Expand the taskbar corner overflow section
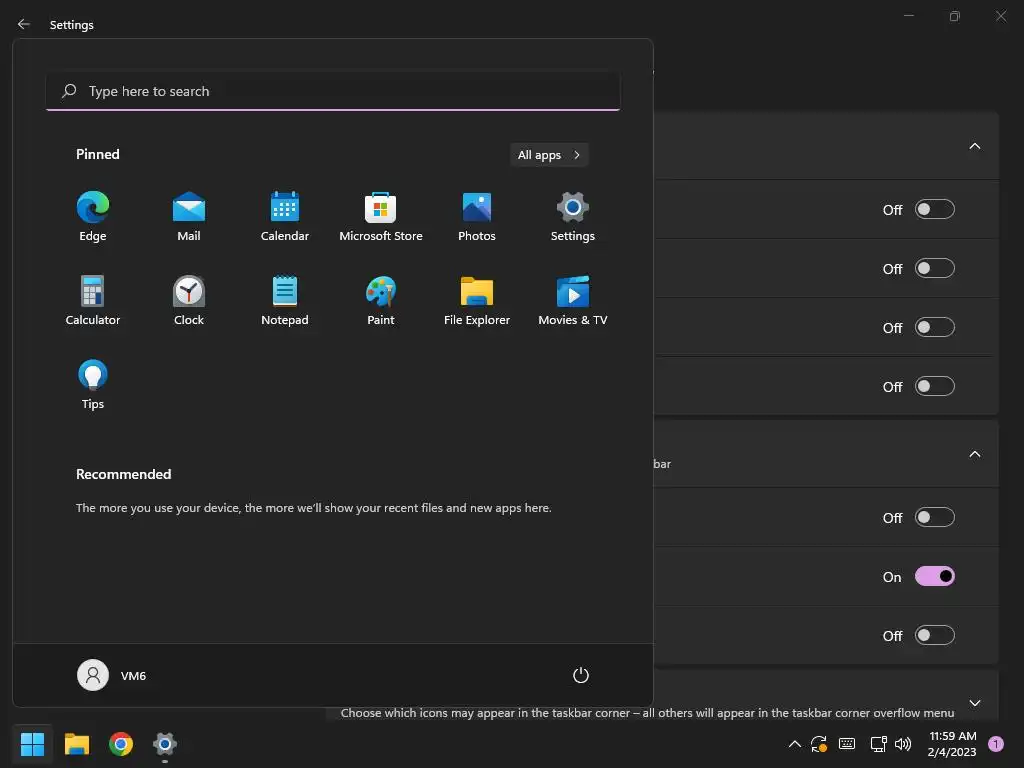Screen dimensions: 1024x768 click(974, 703)
